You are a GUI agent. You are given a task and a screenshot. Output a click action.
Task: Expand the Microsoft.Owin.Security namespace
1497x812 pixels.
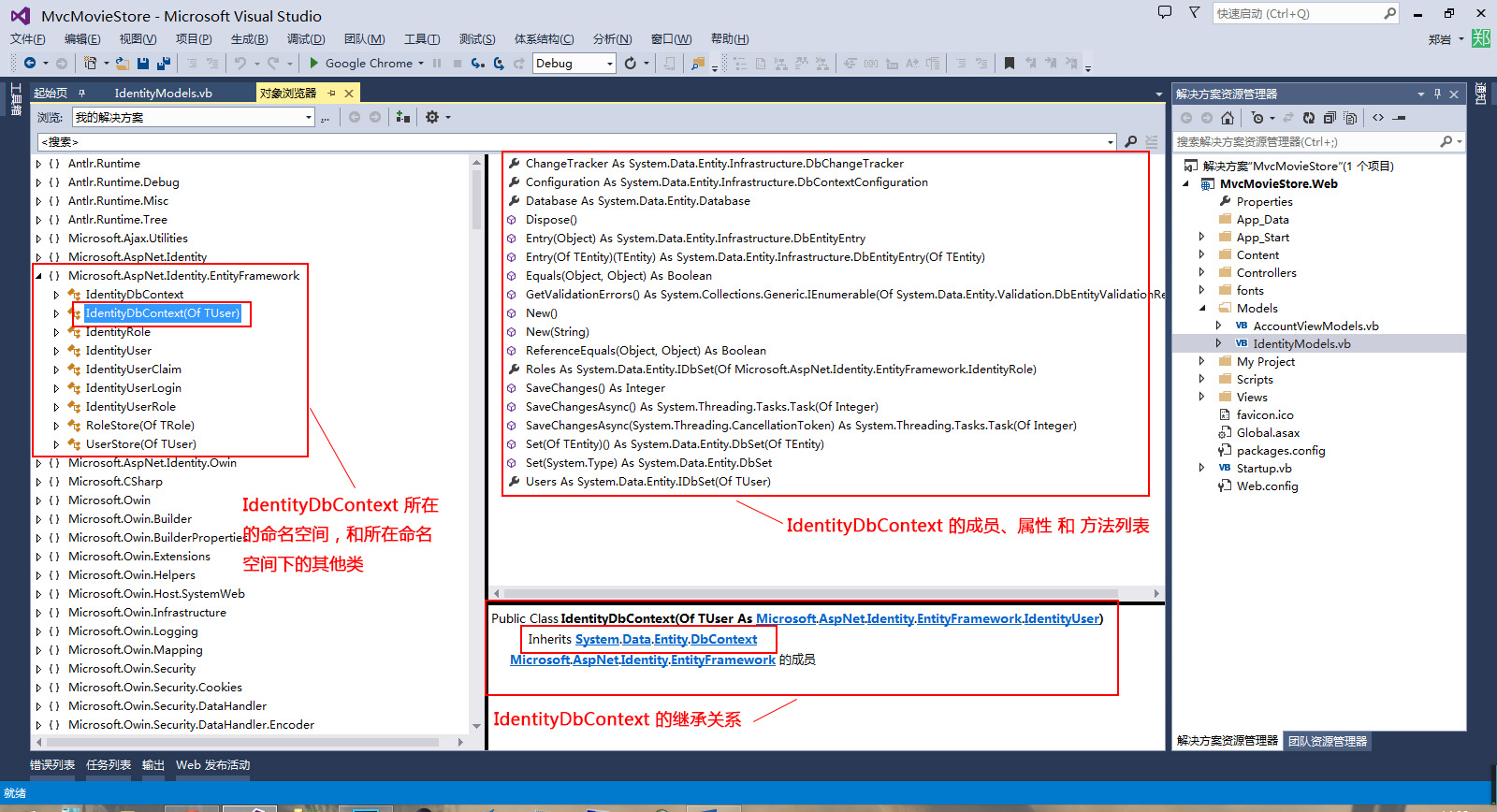click(x=38, y=669)
